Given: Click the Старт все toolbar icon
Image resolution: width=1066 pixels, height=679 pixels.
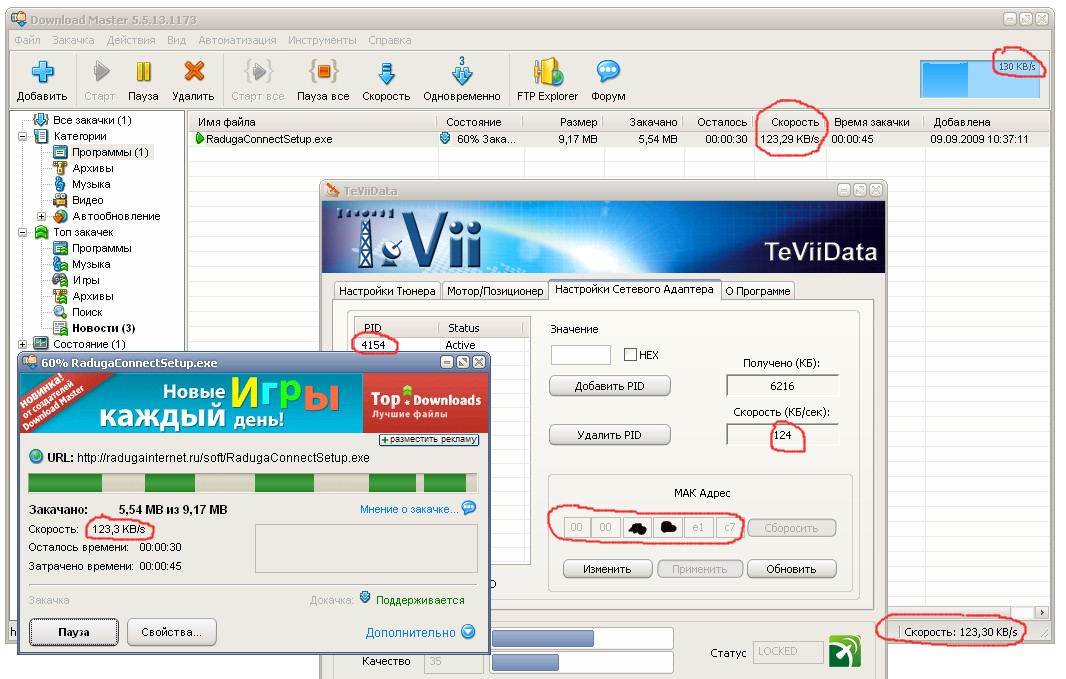Looking at the screenshot, I should [x=258, y=71].
